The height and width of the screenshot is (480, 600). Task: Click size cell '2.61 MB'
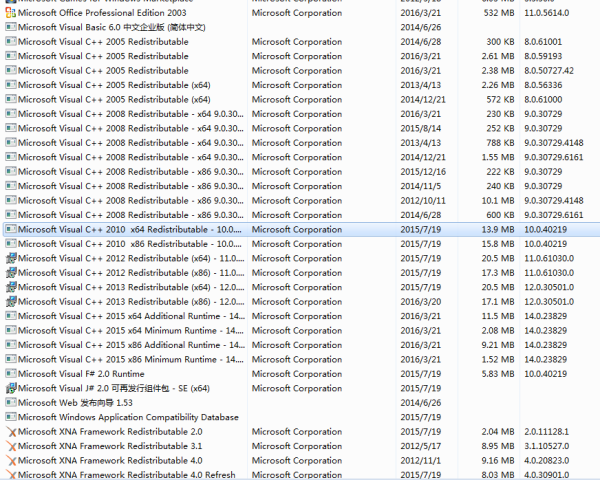point(498,56)
